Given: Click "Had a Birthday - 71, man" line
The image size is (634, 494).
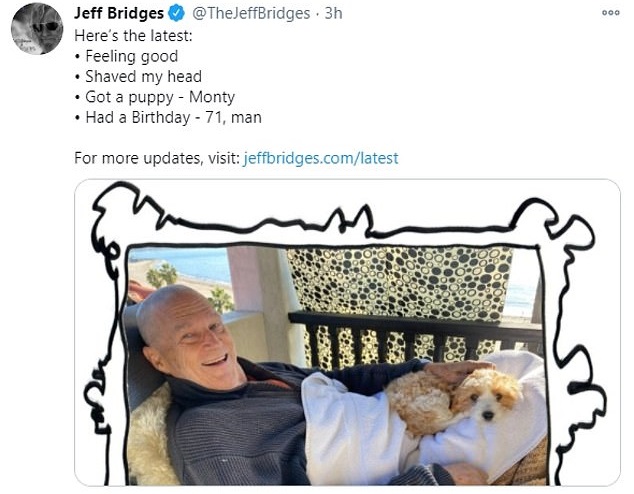Looking at the screenshot, I should [x=168, y=117].
